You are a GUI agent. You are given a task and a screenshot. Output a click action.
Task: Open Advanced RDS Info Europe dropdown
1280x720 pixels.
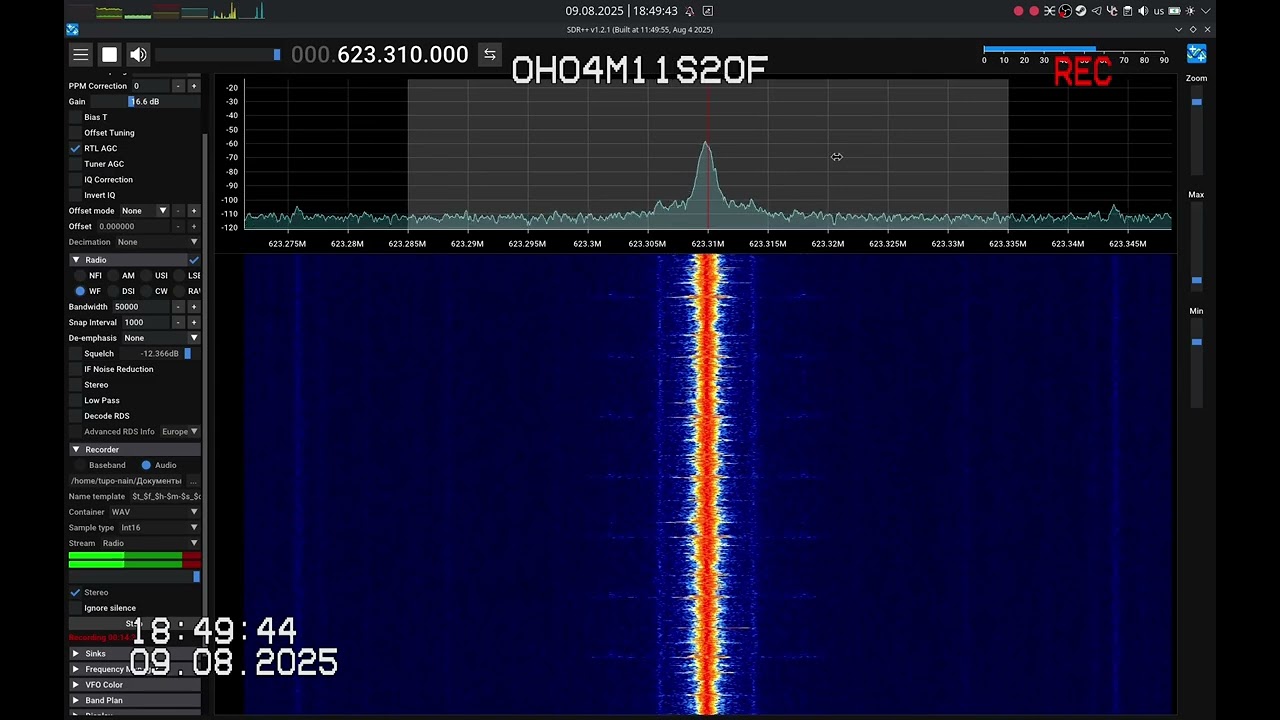tap(180, 432)
